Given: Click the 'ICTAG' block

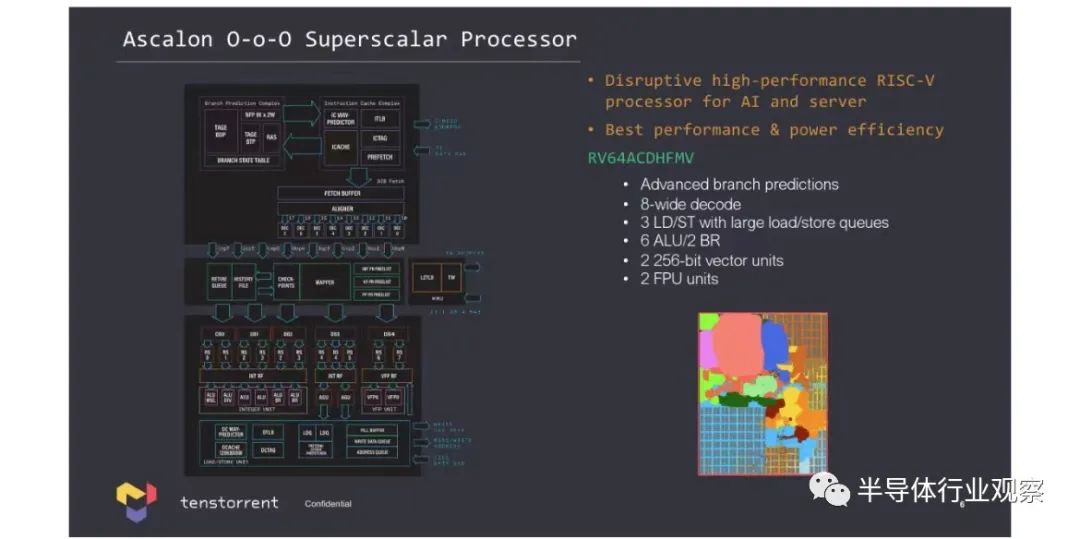Looking at the screenshot, I should coord(380,139).
